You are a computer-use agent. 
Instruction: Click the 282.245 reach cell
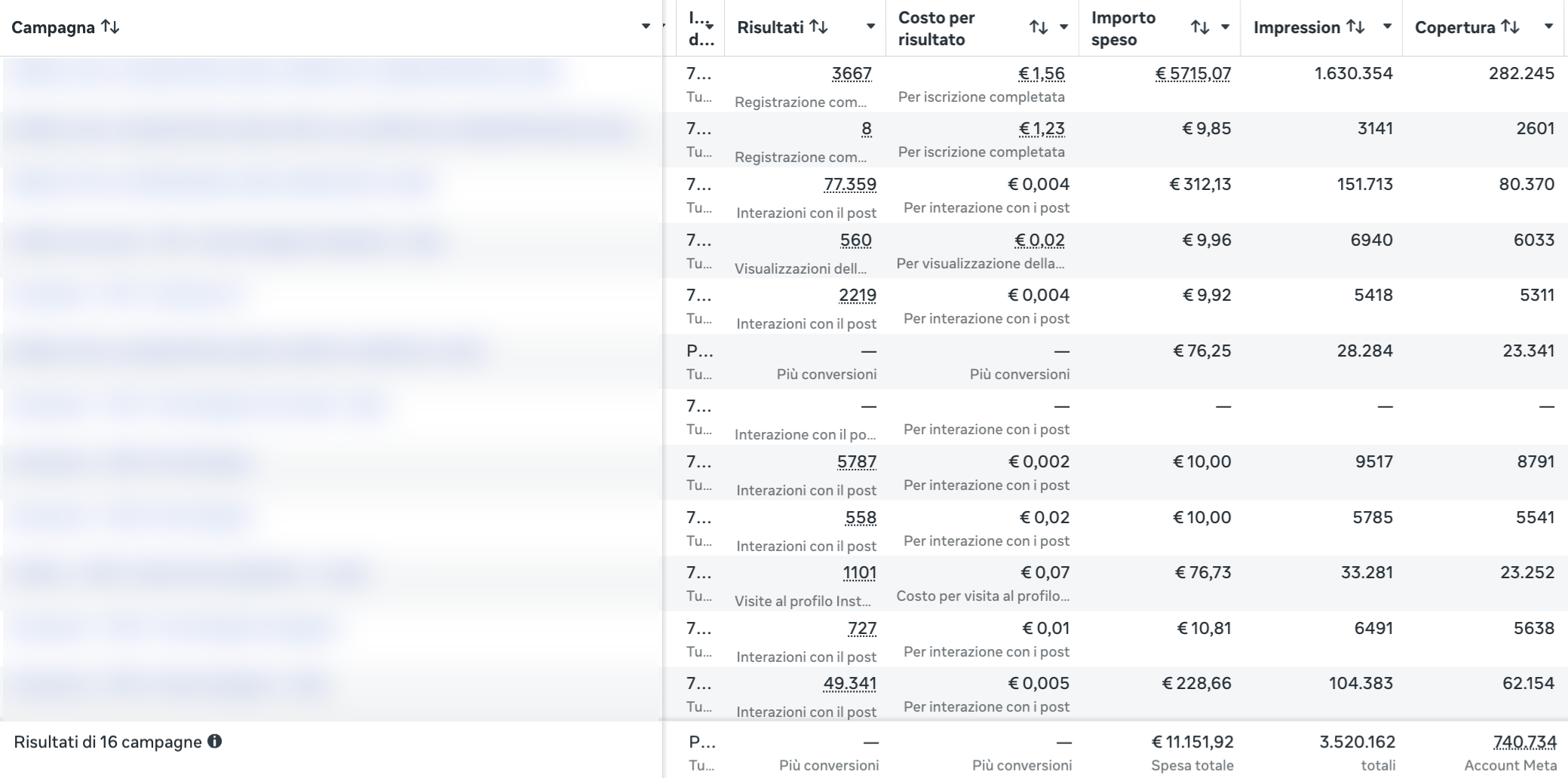pyautogui.click(x=1521, y=74)
